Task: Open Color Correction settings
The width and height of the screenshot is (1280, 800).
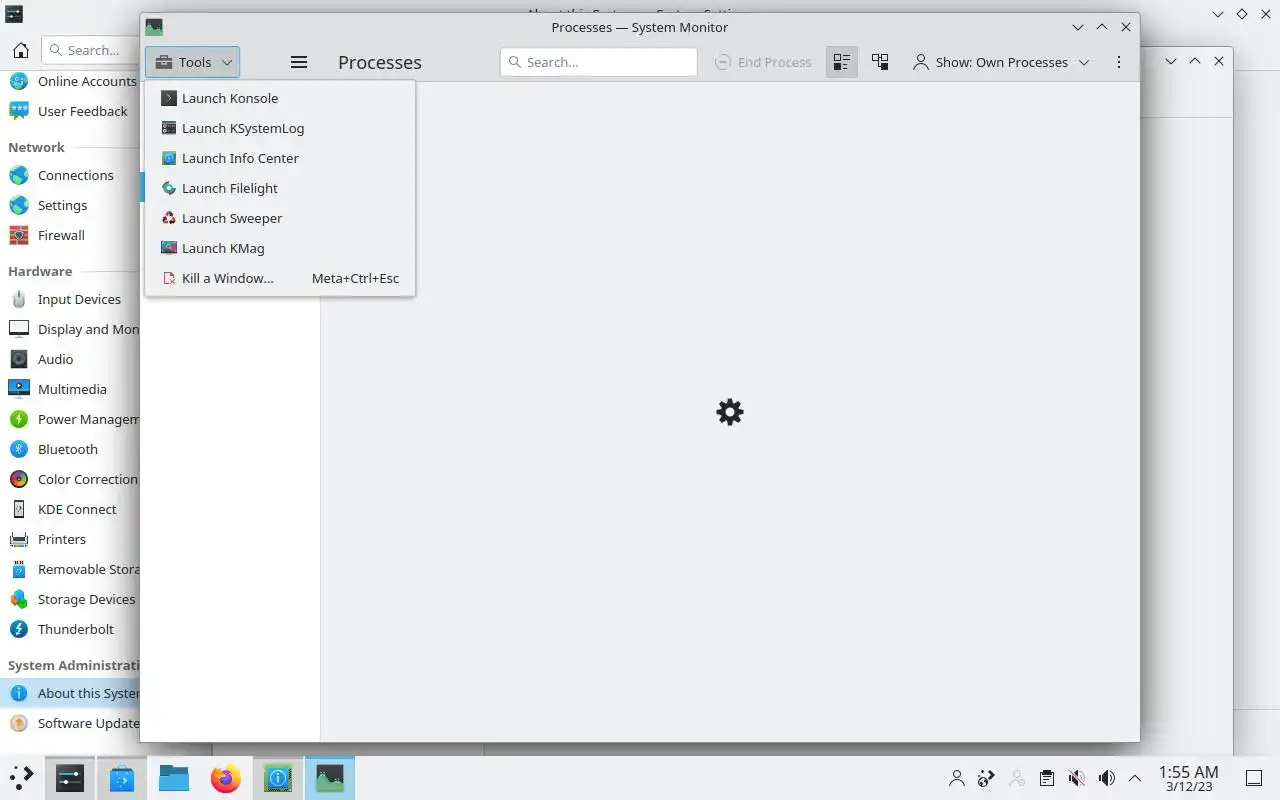Action: coord(72,479)
